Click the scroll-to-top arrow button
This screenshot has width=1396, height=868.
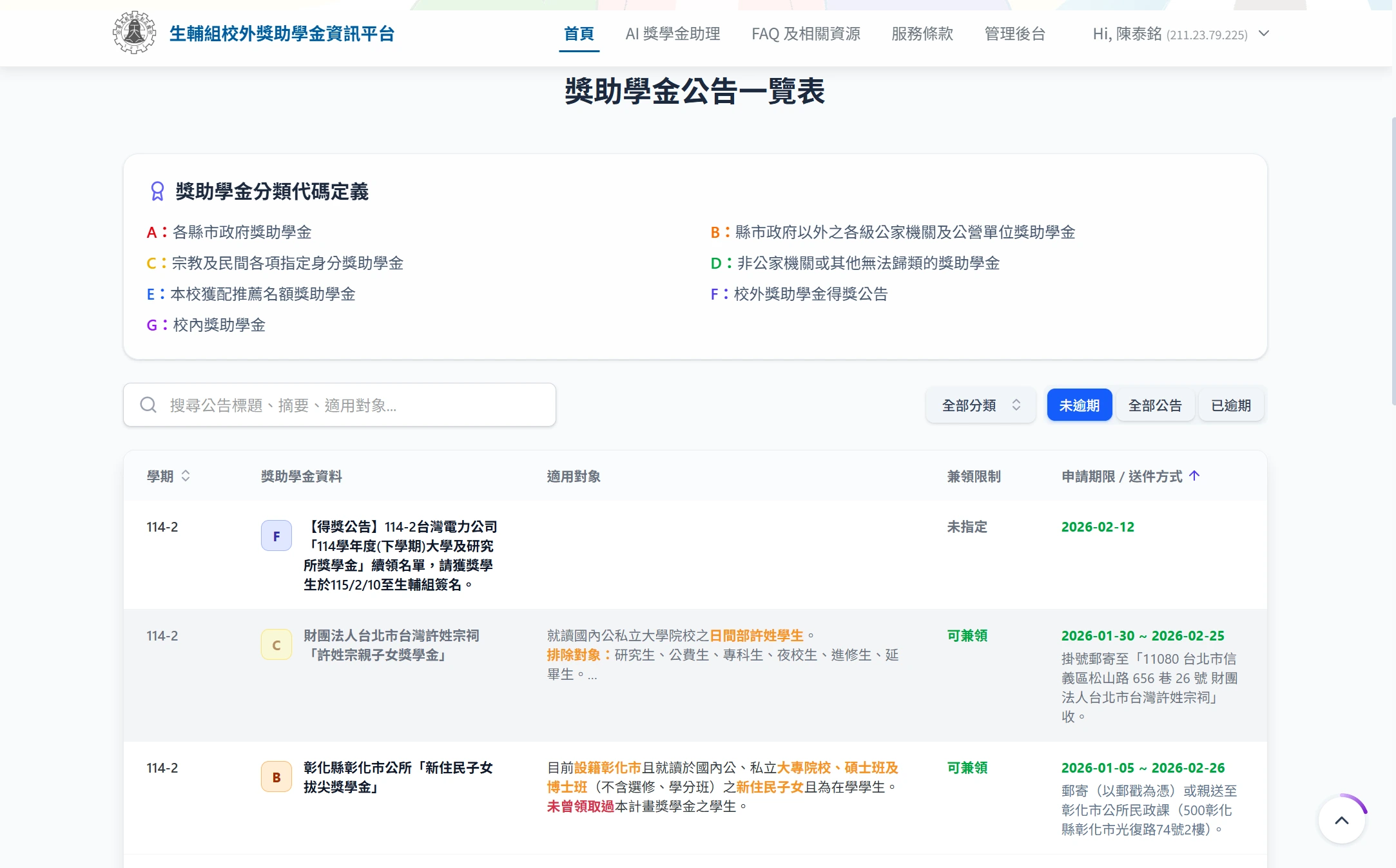pyautogui.click(x=1342, y=820)
